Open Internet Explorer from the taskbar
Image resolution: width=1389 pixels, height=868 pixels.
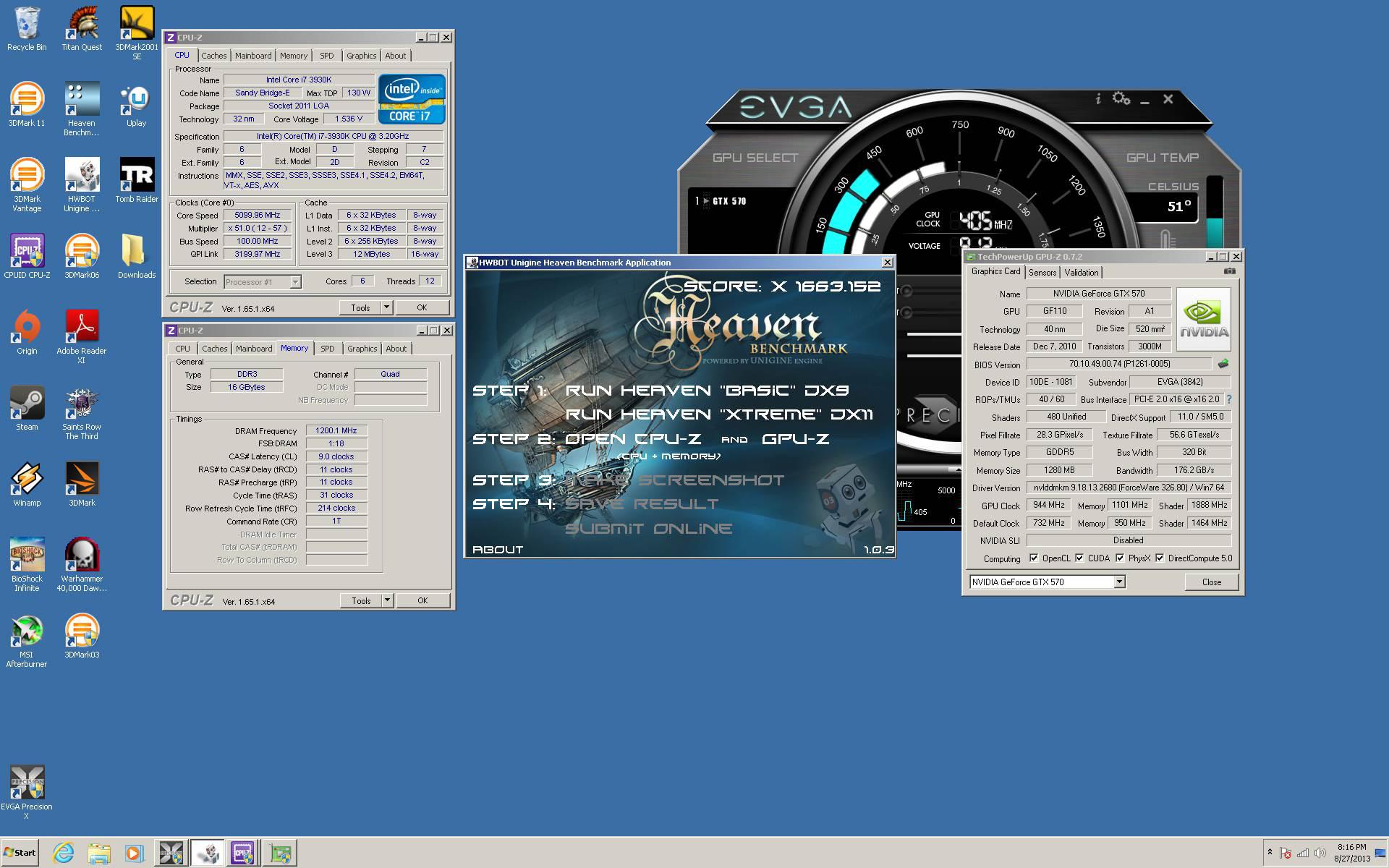pos(64,853)
